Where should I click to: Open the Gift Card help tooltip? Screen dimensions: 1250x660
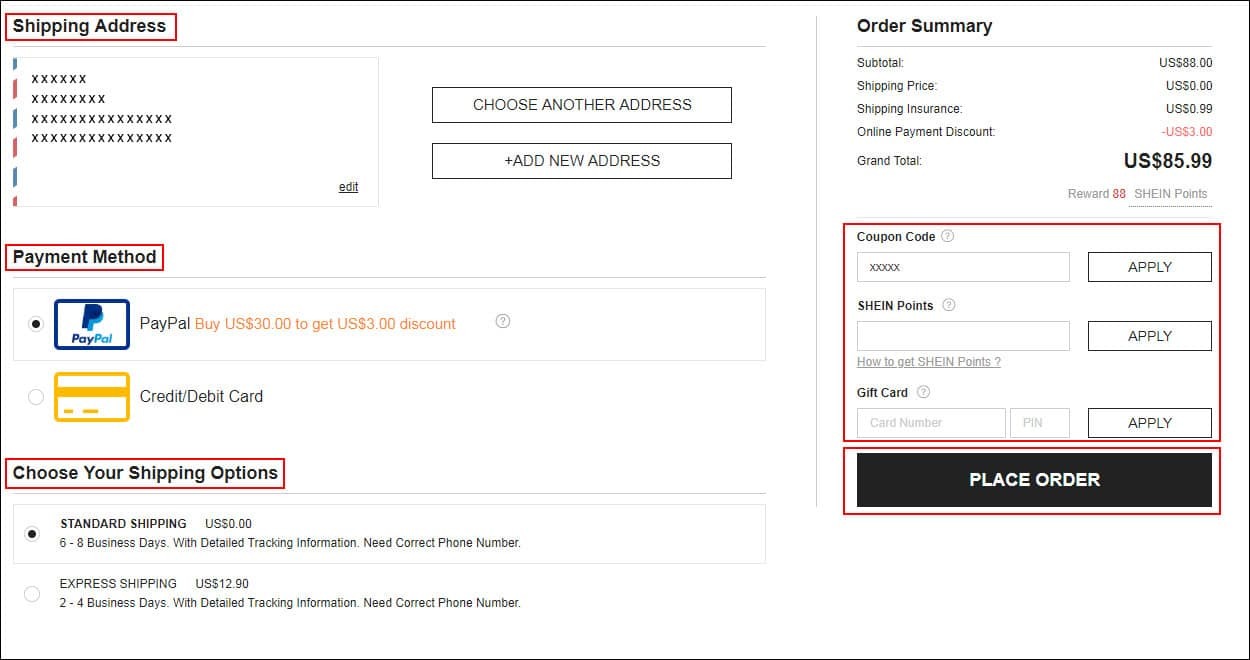[x=921, y=392]
